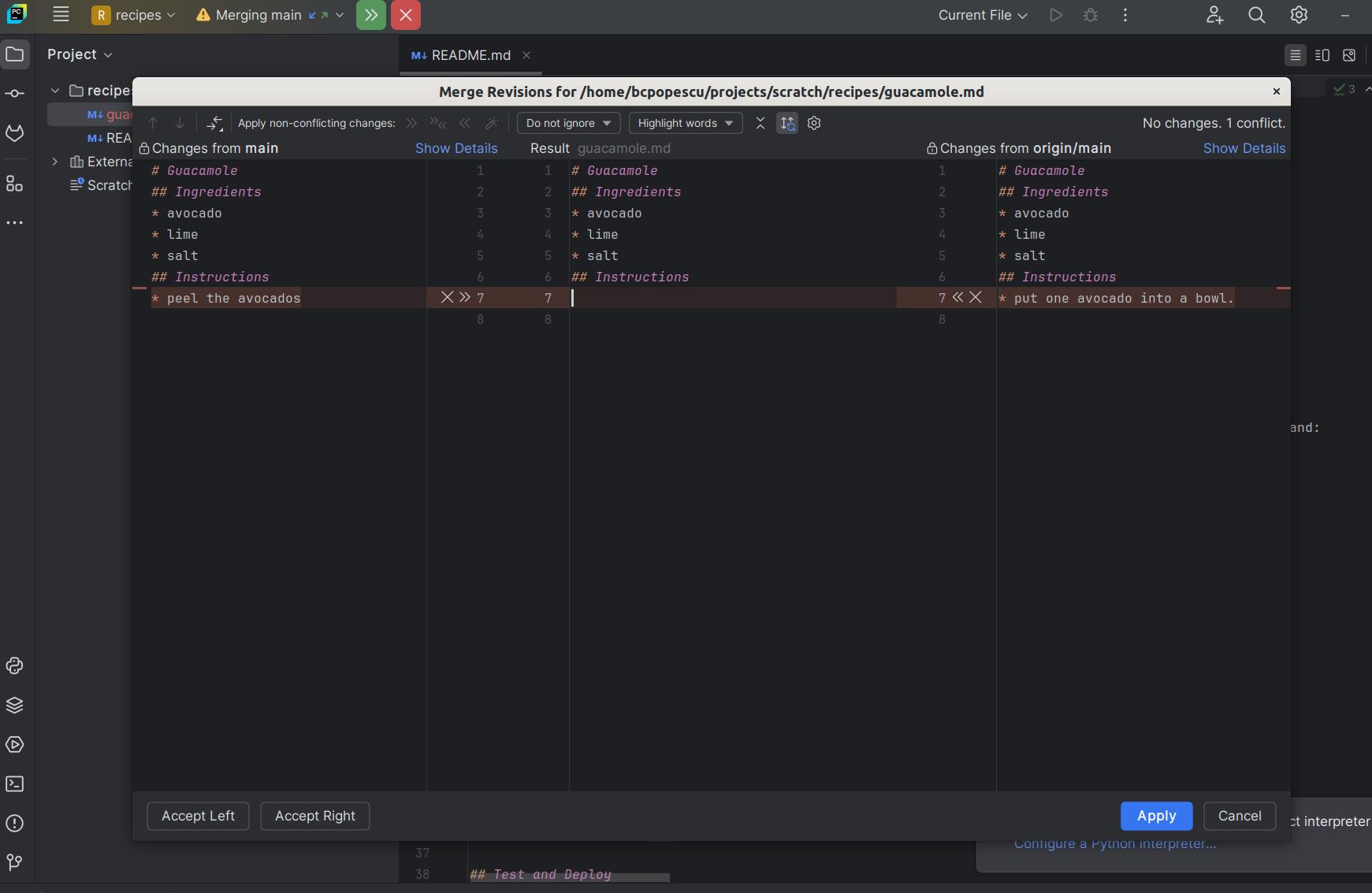
Task: Open the Current File run configuration dropdown
Action: (x=983, y=15)
